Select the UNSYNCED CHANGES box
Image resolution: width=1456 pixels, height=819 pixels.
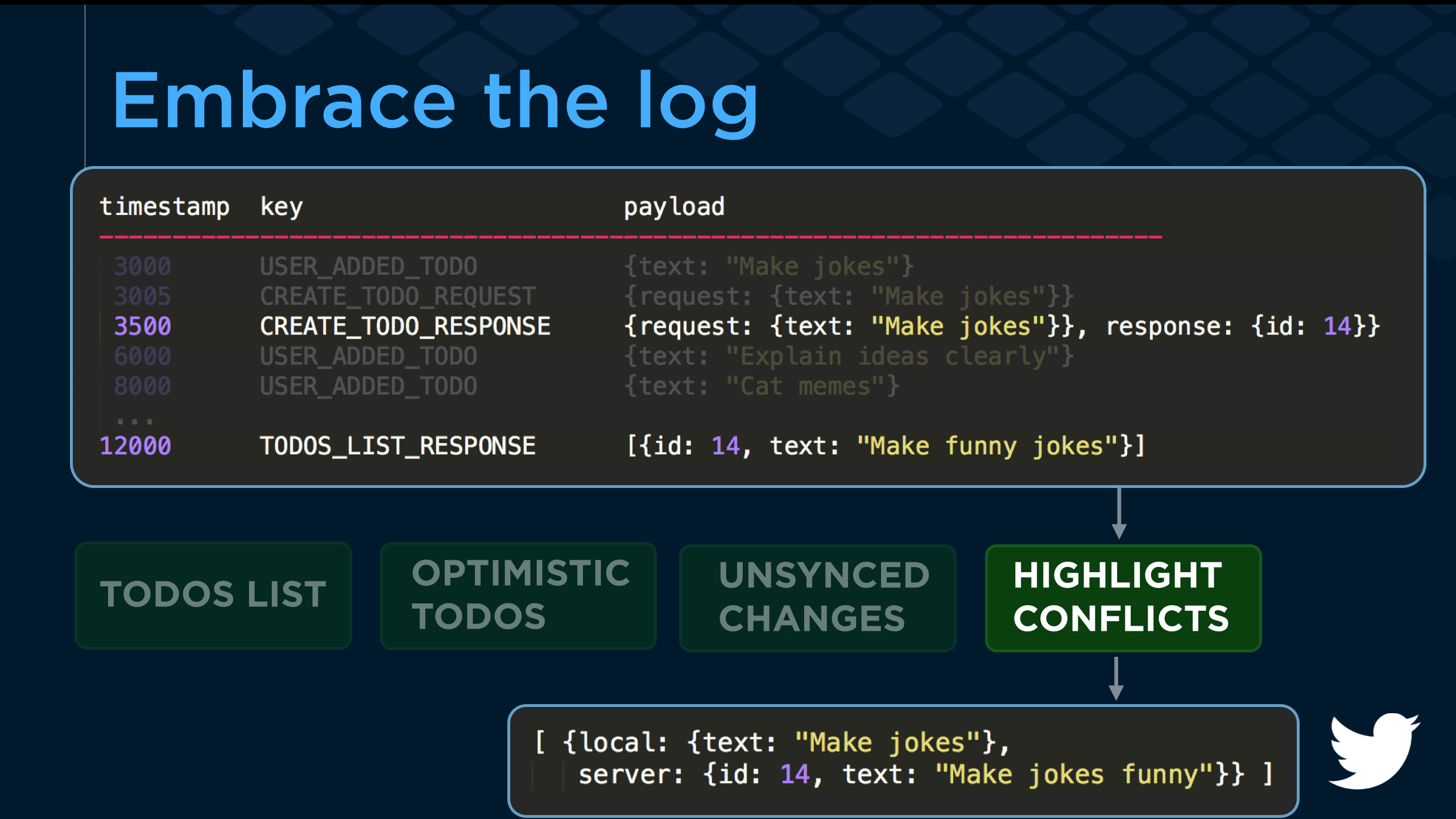pos(817,597)
